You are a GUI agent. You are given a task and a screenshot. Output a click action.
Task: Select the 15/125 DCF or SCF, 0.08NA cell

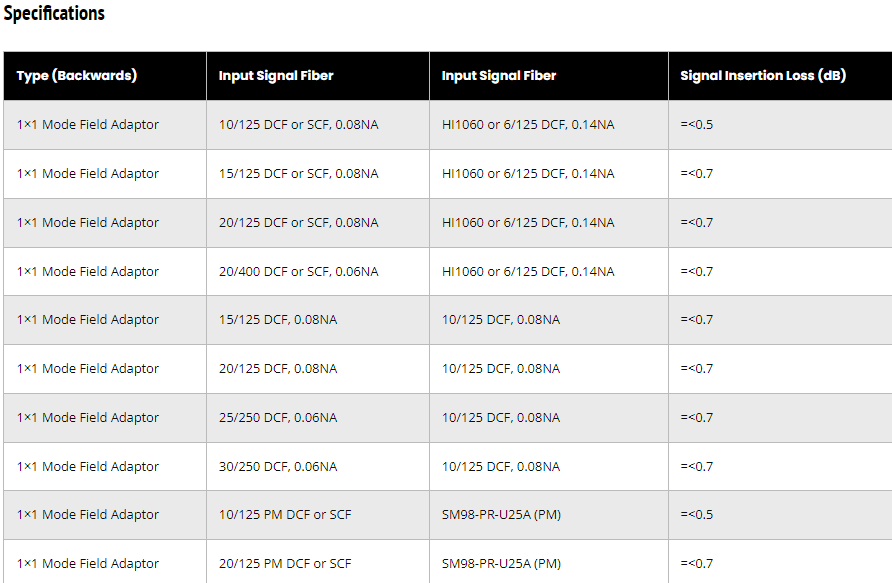[299, 174]
